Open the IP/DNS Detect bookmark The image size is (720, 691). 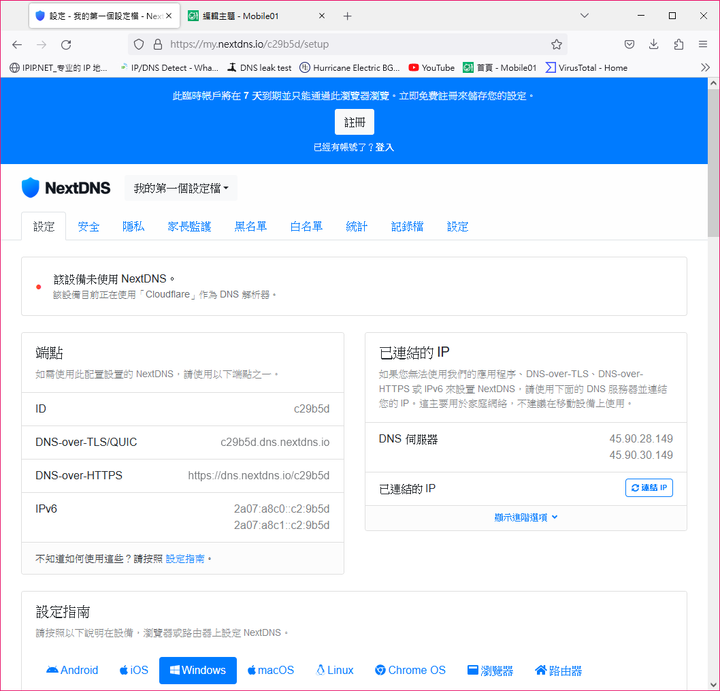pos(169,67)
